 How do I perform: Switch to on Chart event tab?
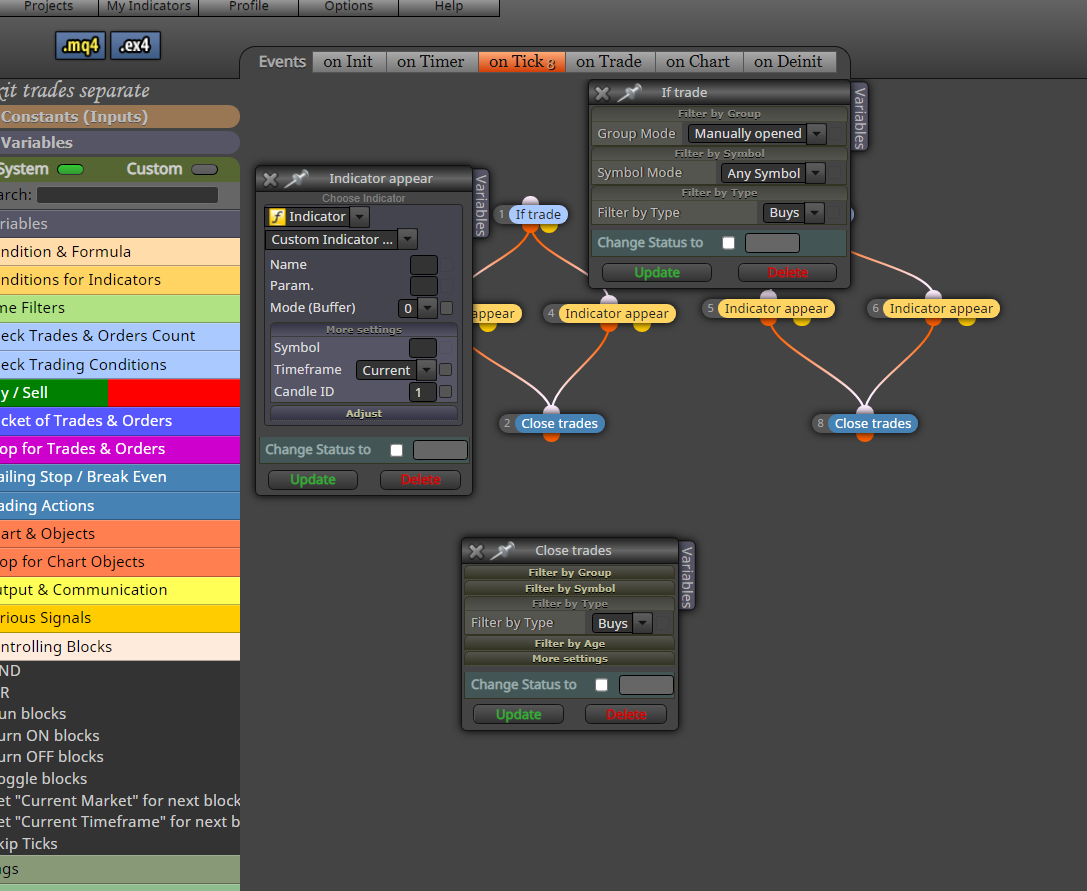click(697, 62)
